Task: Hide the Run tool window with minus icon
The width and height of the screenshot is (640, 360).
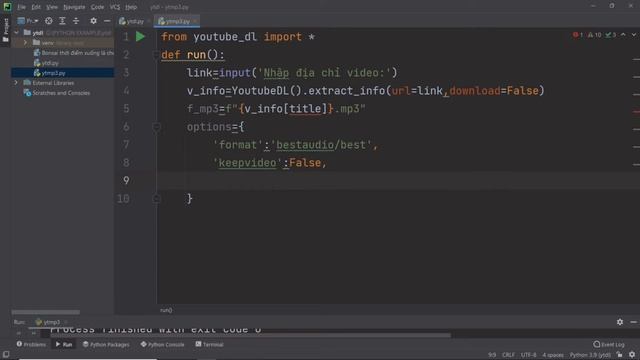Action: [633, 322]
